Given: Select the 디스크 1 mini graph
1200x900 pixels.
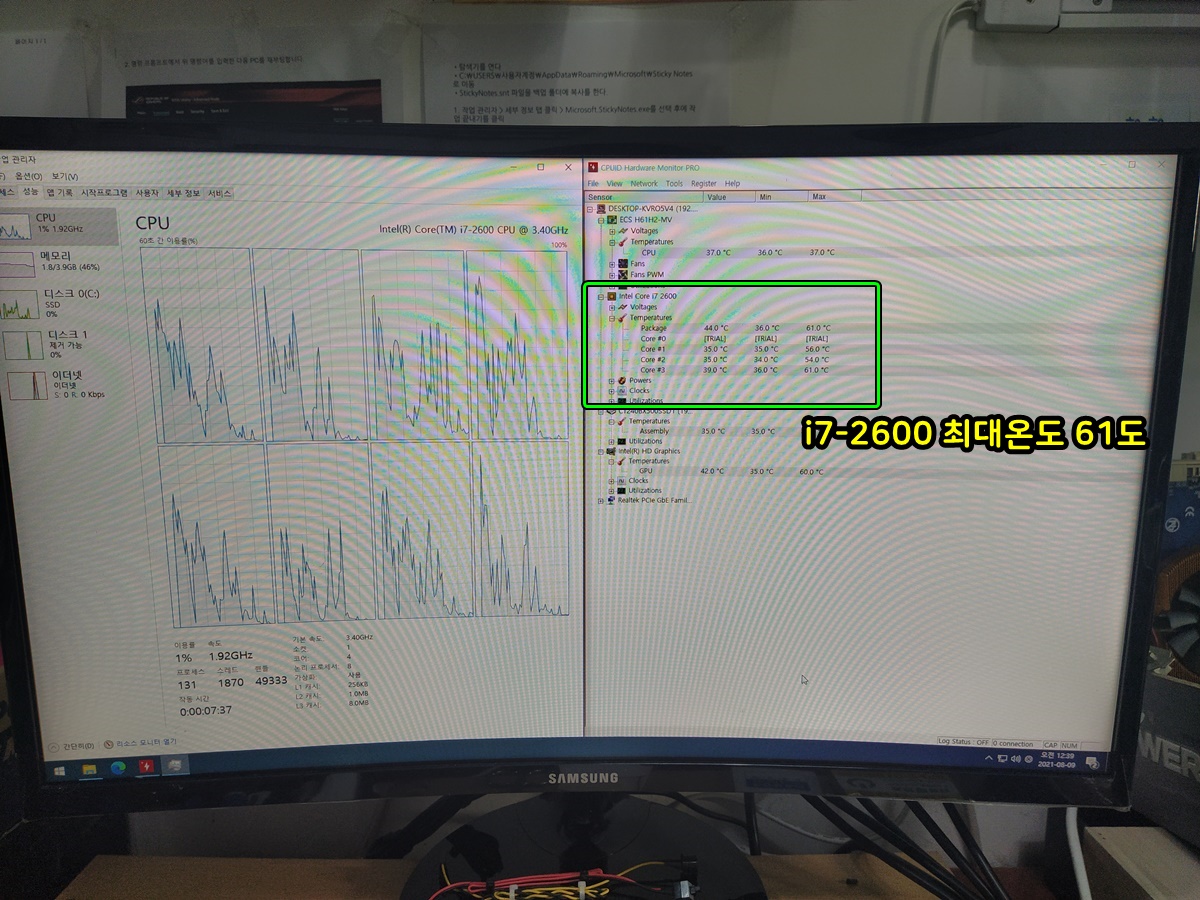Looking at the screenshot, I should click(22, 345).
